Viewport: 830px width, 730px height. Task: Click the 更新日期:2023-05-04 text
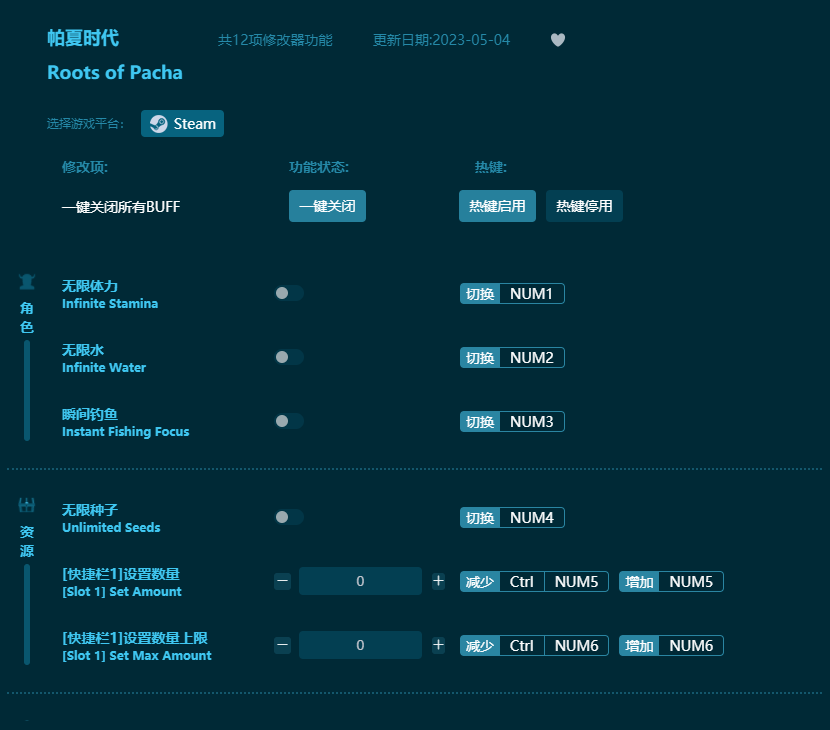pyautogui.click(x=441, y=40)
